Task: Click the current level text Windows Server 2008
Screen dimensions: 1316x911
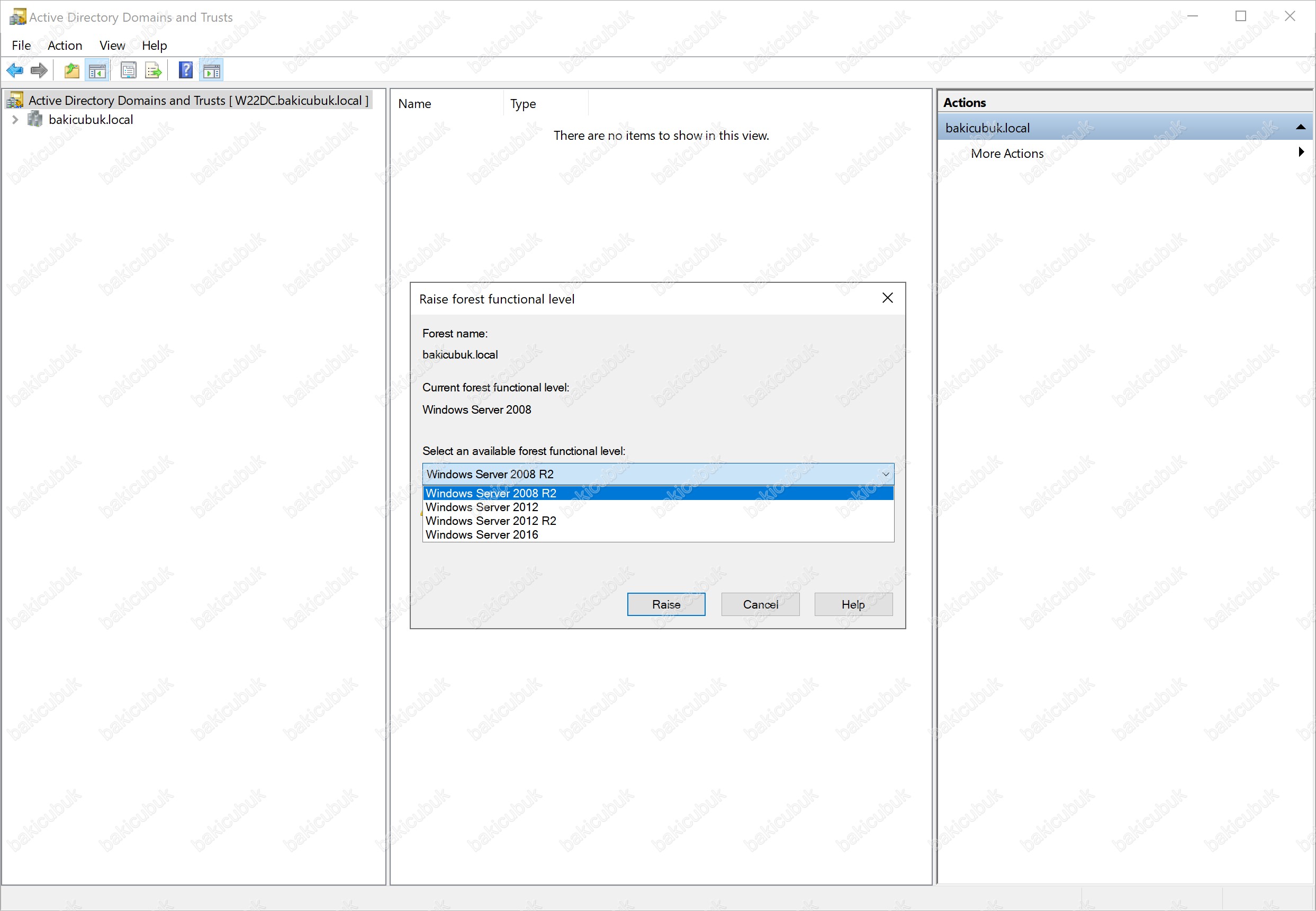Action: pyautogui.click(x=476, y=409)
